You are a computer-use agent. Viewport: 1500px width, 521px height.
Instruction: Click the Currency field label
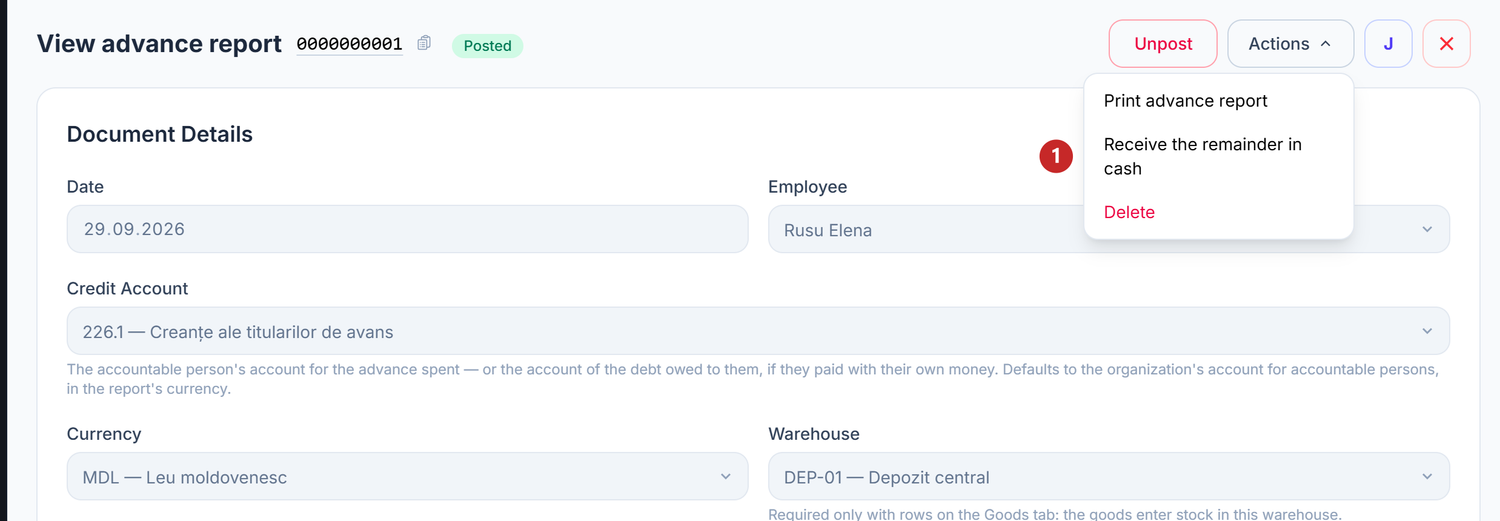click(104, 434)
